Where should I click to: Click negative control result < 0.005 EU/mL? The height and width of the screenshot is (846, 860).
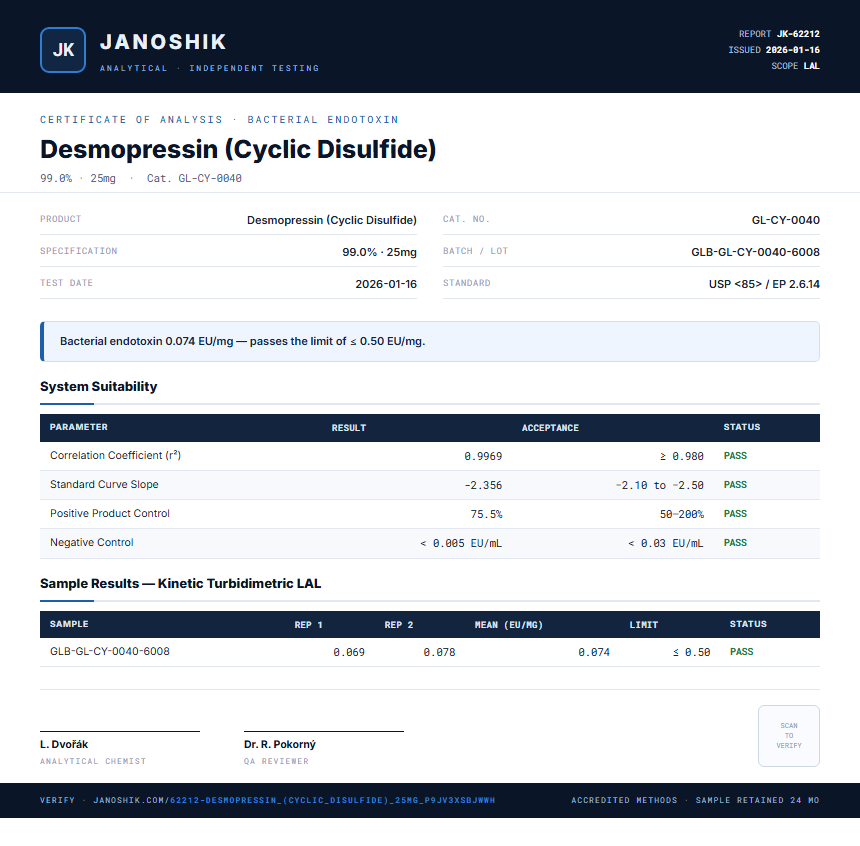click(461, 543)
